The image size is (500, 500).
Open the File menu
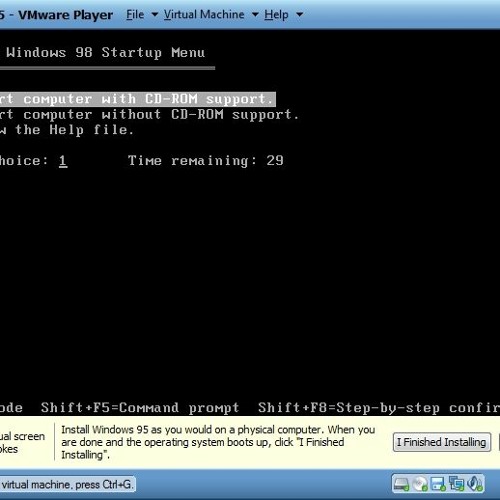pyautogui.click(x=135, y=15)
